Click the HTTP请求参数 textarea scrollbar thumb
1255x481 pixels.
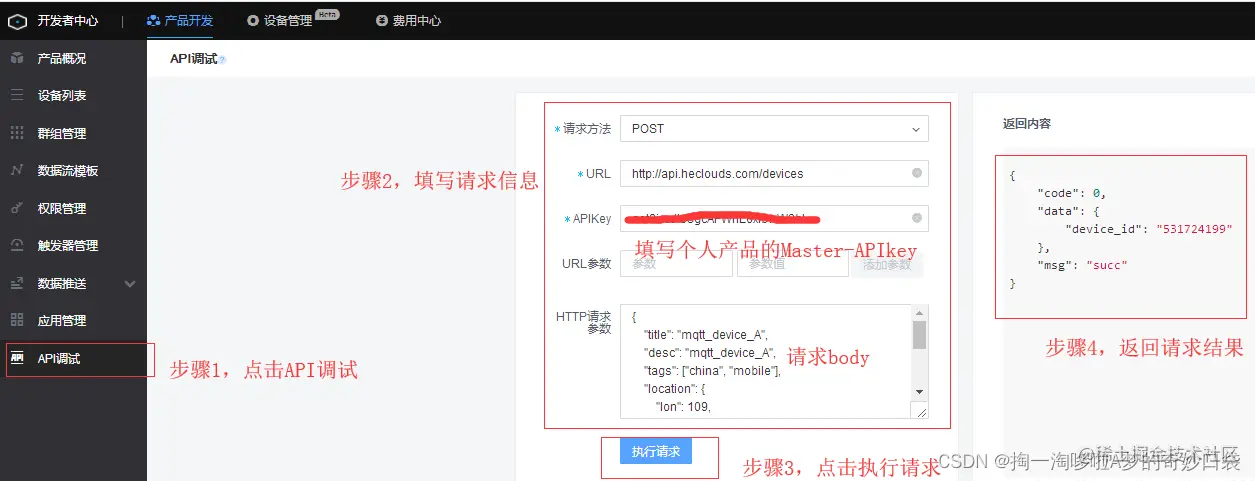[919, 335]
